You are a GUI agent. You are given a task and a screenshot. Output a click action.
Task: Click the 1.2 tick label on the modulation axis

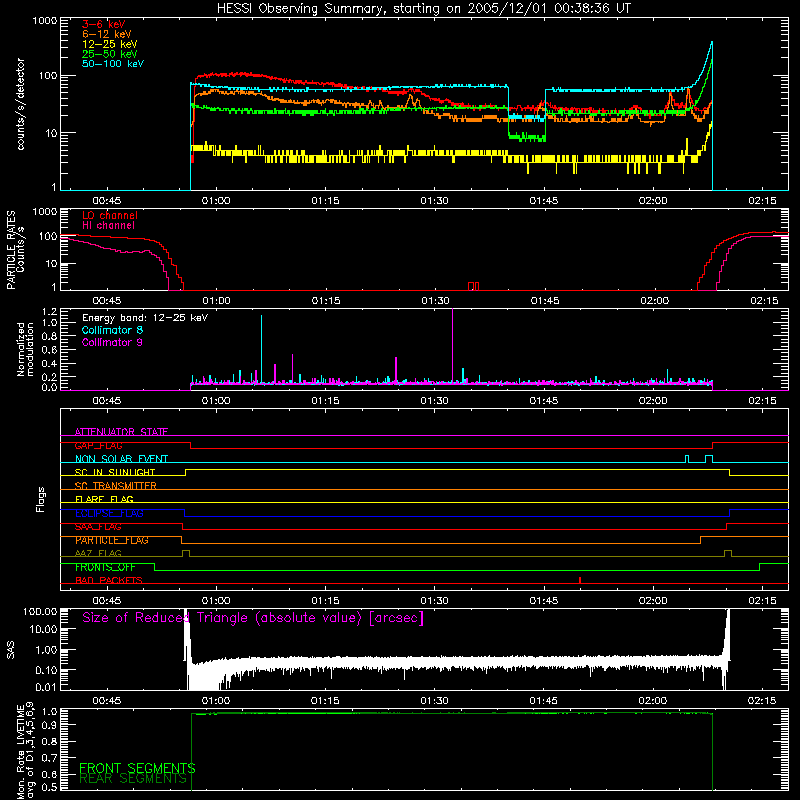click(49, 311)
